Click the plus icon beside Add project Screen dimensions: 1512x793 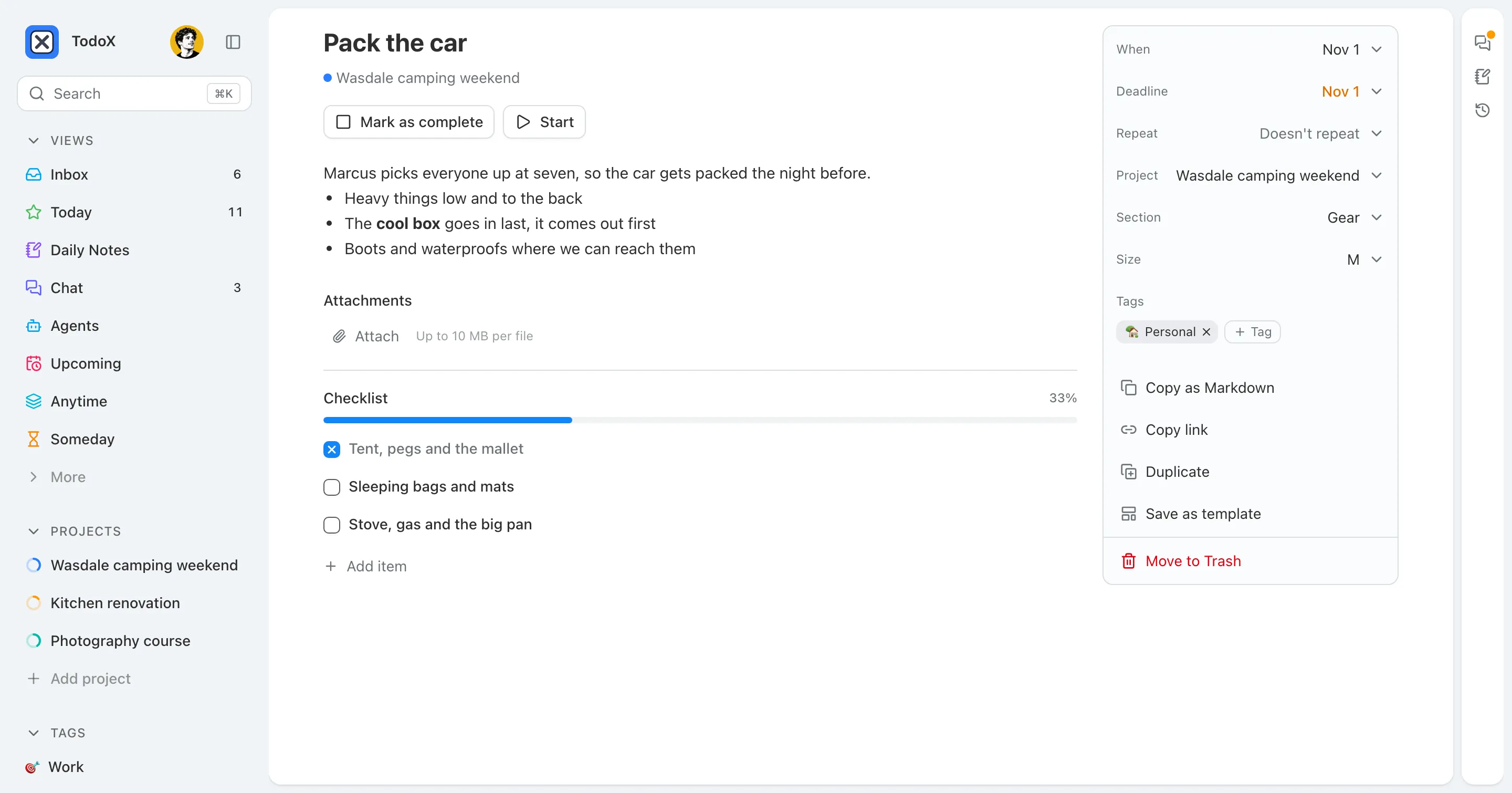[34, 679]
